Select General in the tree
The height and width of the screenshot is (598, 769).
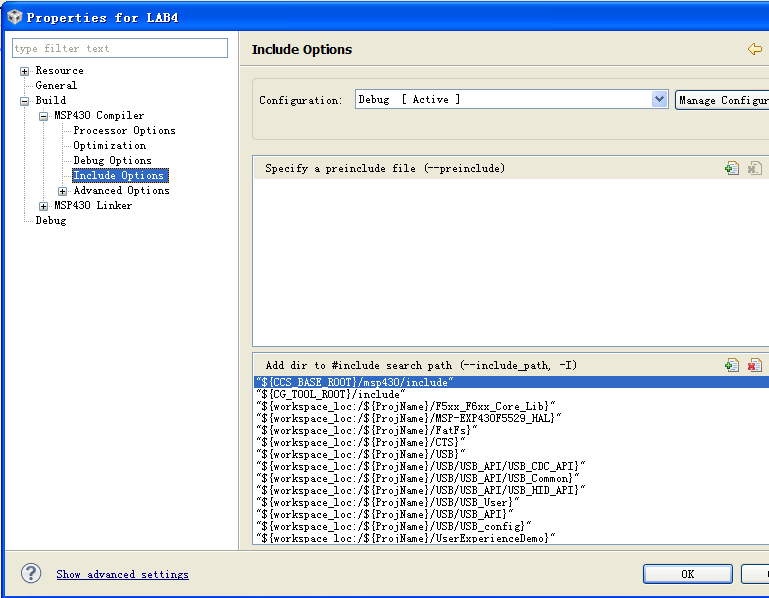[x=56, y=85]
